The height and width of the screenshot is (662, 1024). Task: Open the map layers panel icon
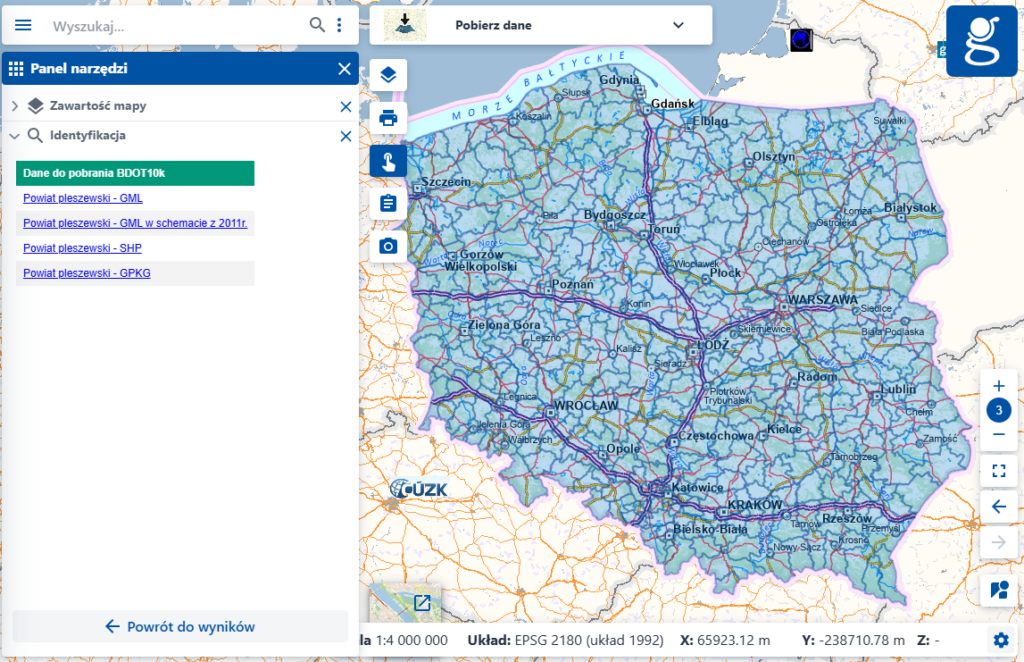coord(388,74)
